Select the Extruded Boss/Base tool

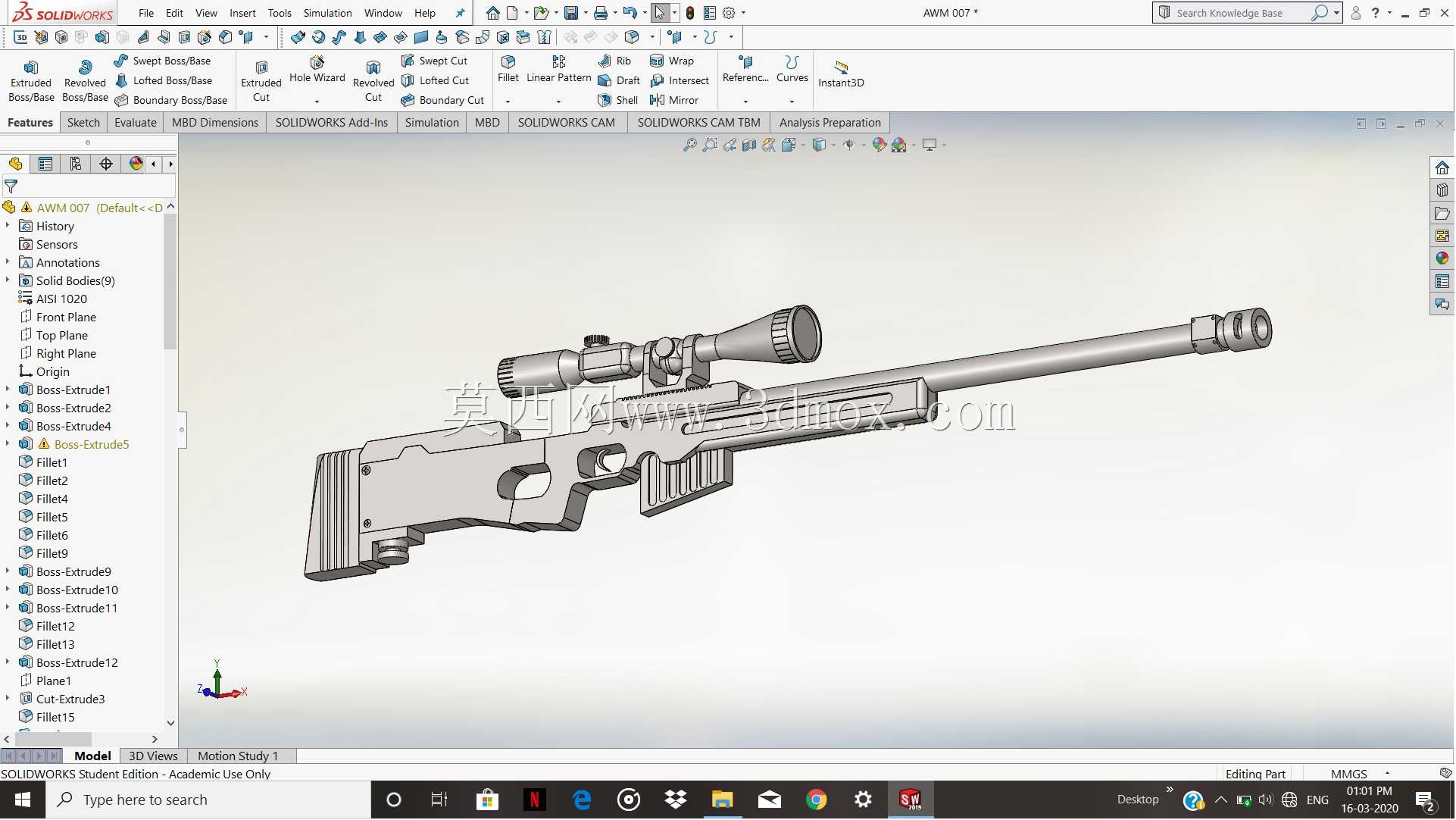point(31,81)
